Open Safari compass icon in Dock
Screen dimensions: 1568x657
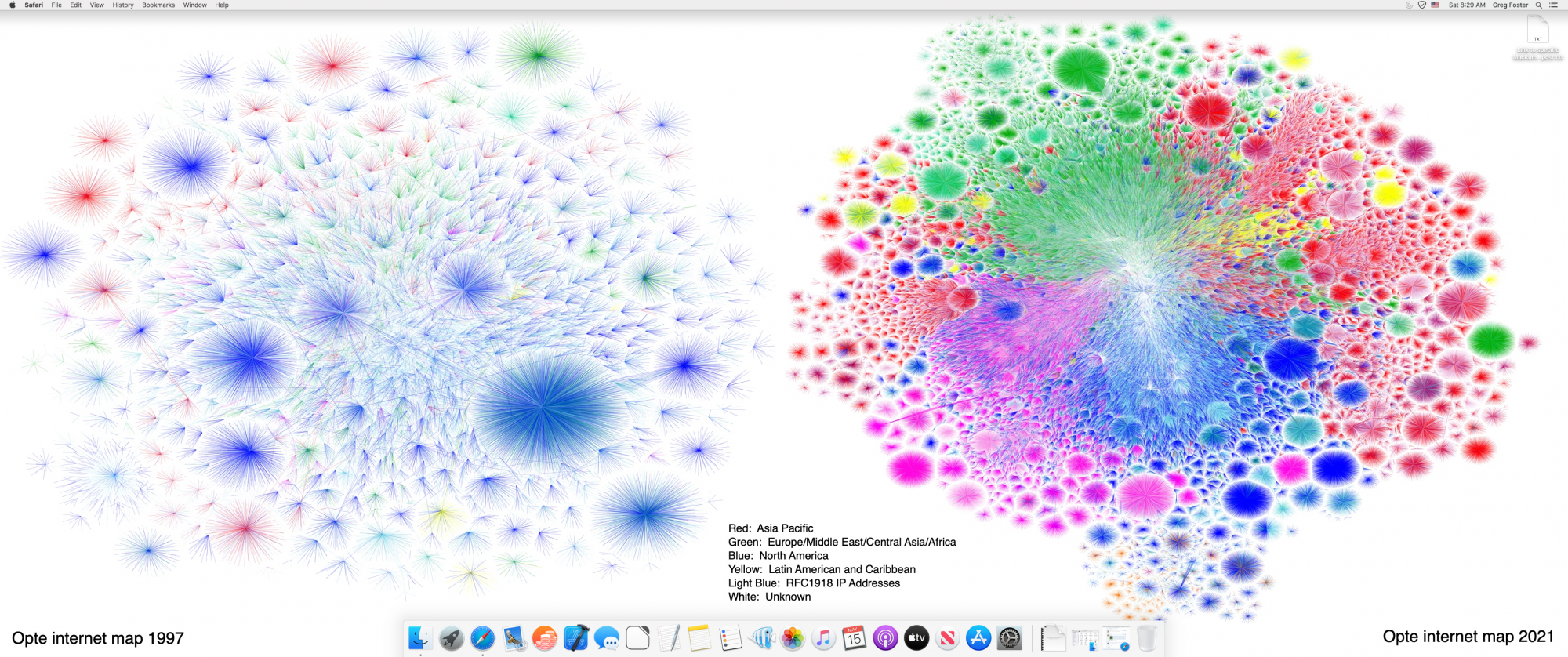(x=483, y=638)
